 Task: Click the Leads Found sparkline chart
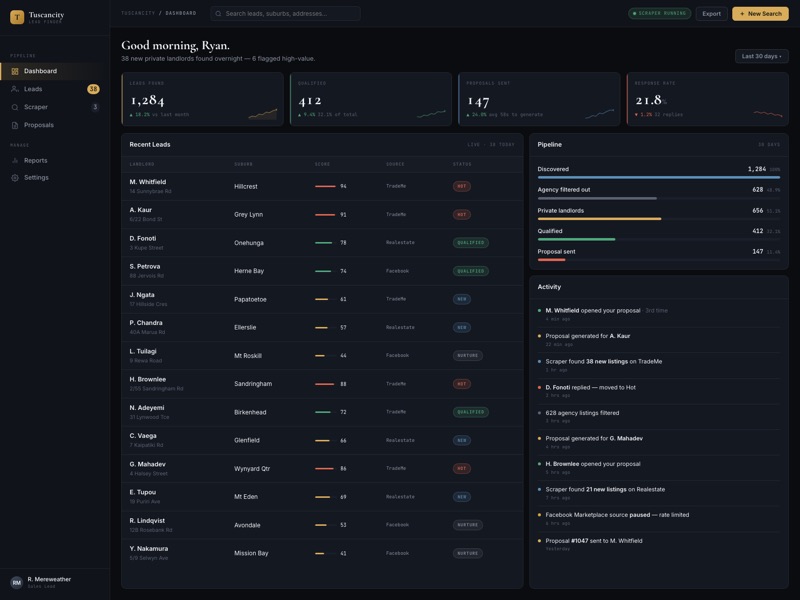pyautogui.click(x=263, y=114)
